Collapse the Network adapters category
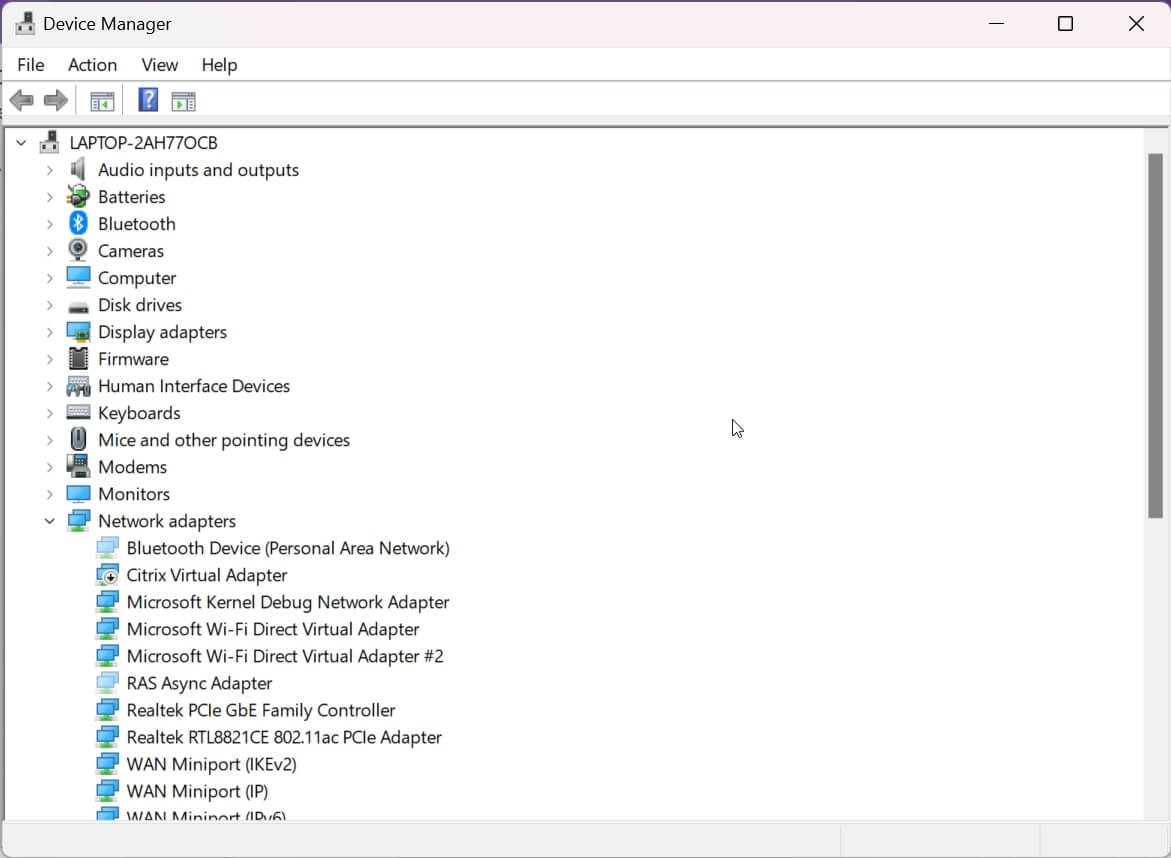This screenshot has width=1171, height=858. [x=49, y=521]
